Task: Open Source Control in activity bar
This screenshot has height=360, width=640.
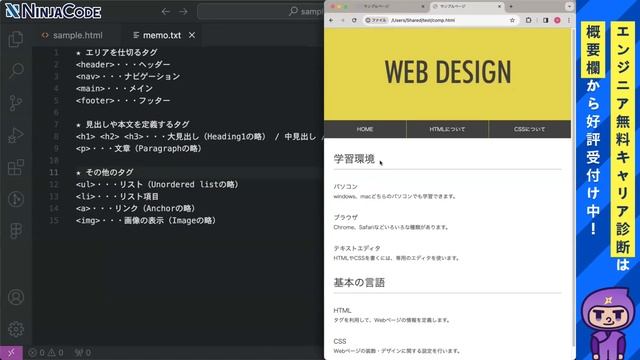Action: pos(16,103)
